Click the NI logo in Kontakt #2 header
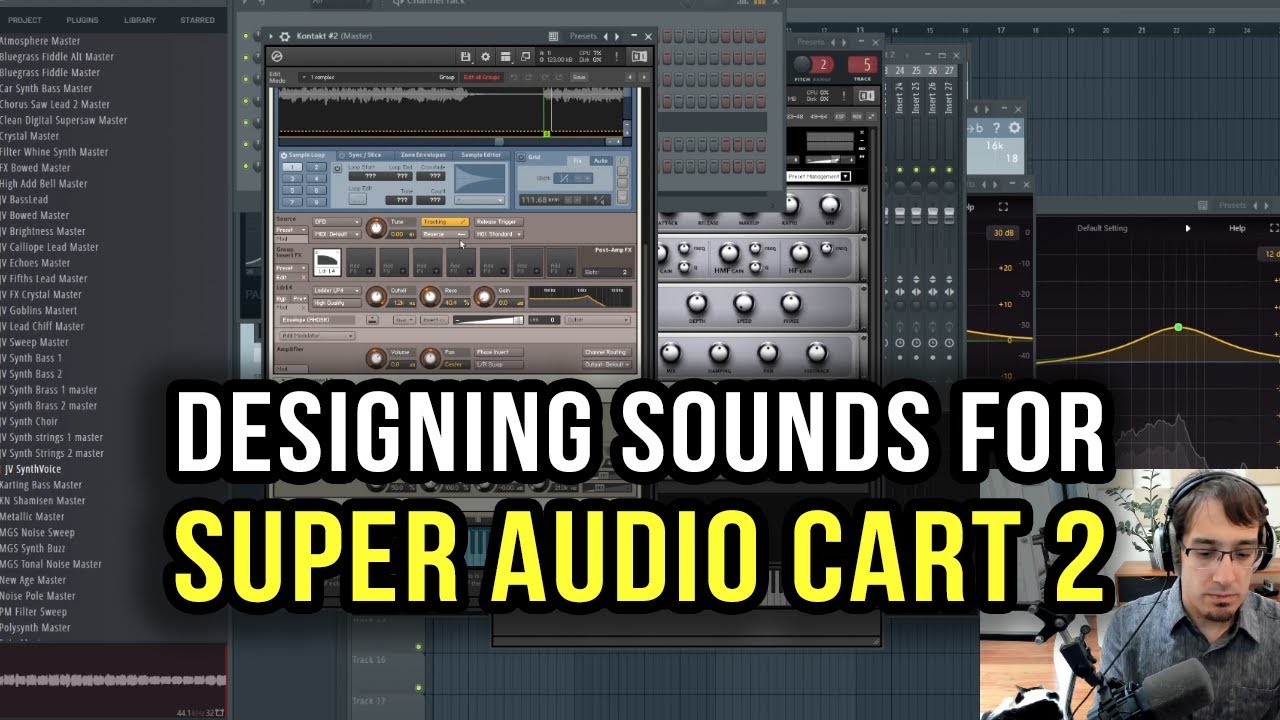1280x720 pixels. (639, 57)
